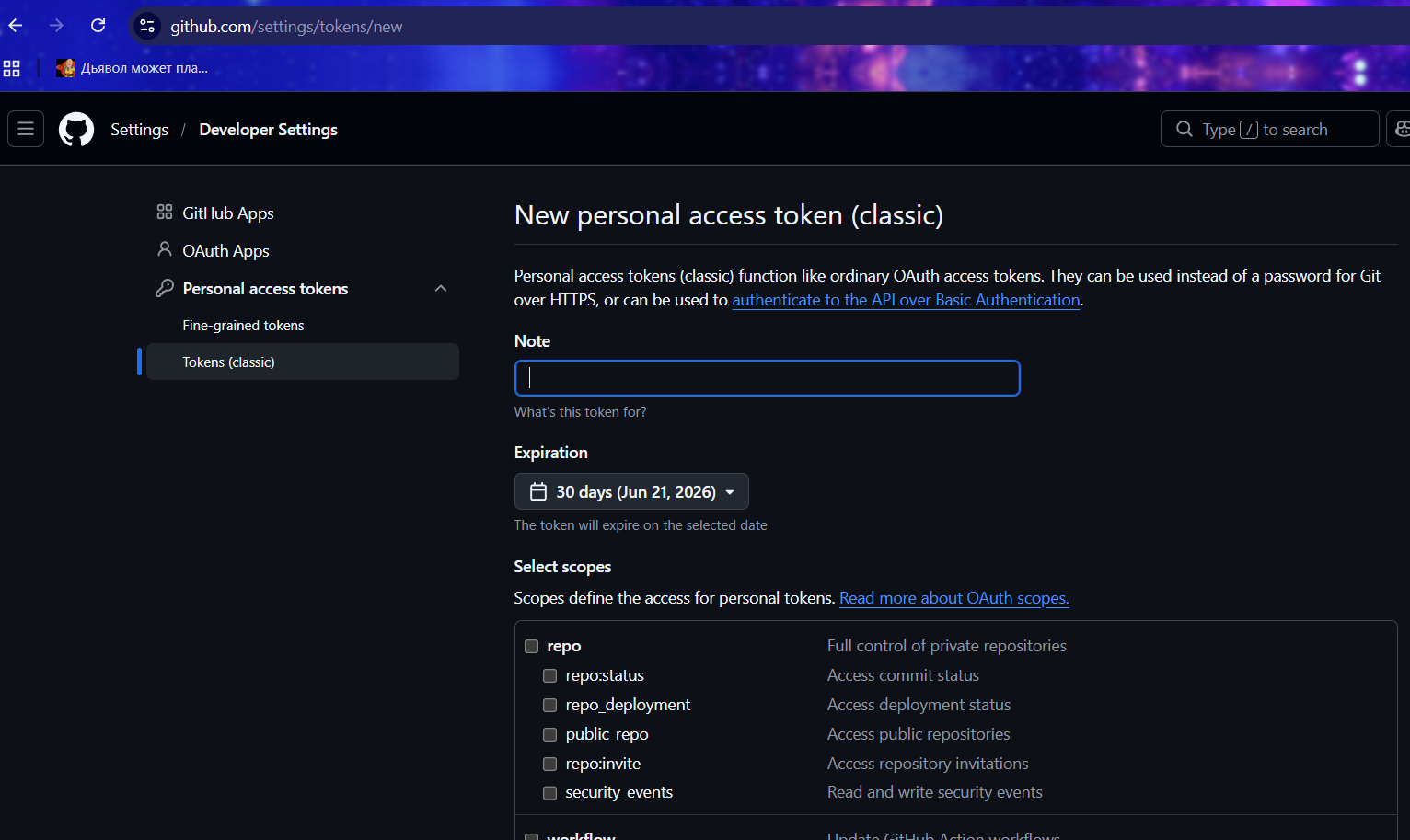
Task: Click 'Read and write security events' description
Action: coord(934,792)
